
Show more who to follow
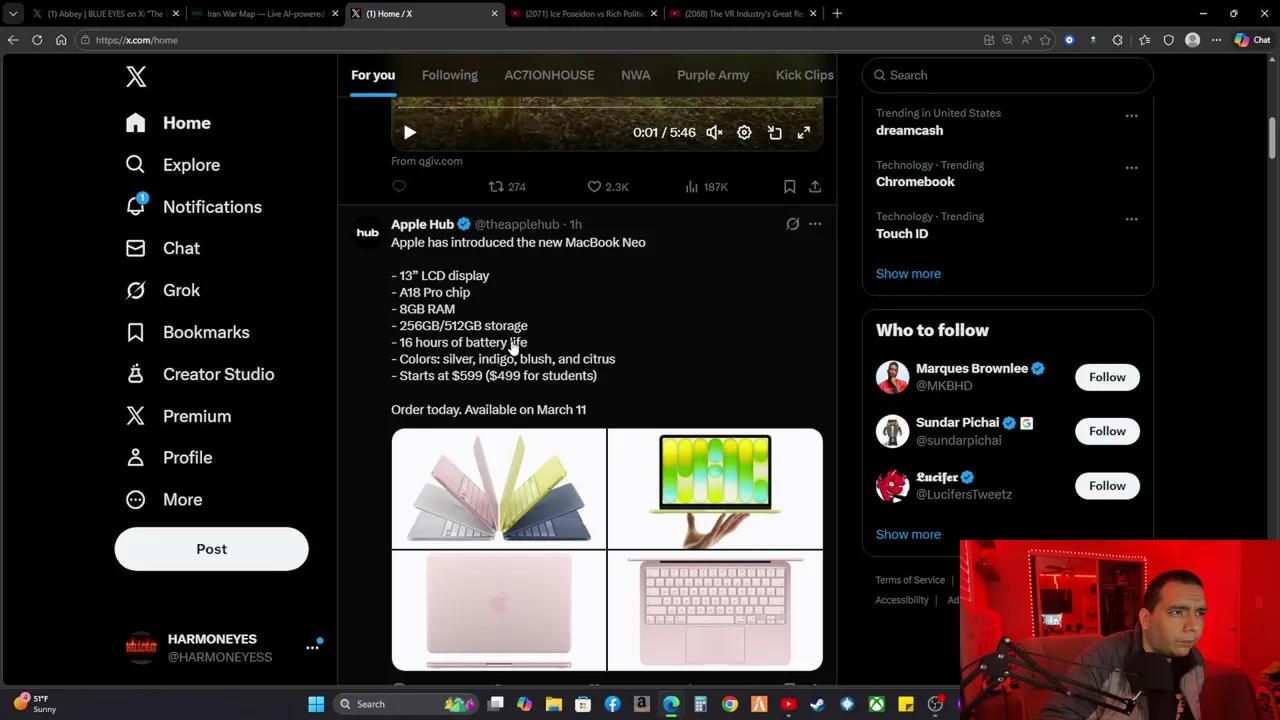(x=908, y=534)
